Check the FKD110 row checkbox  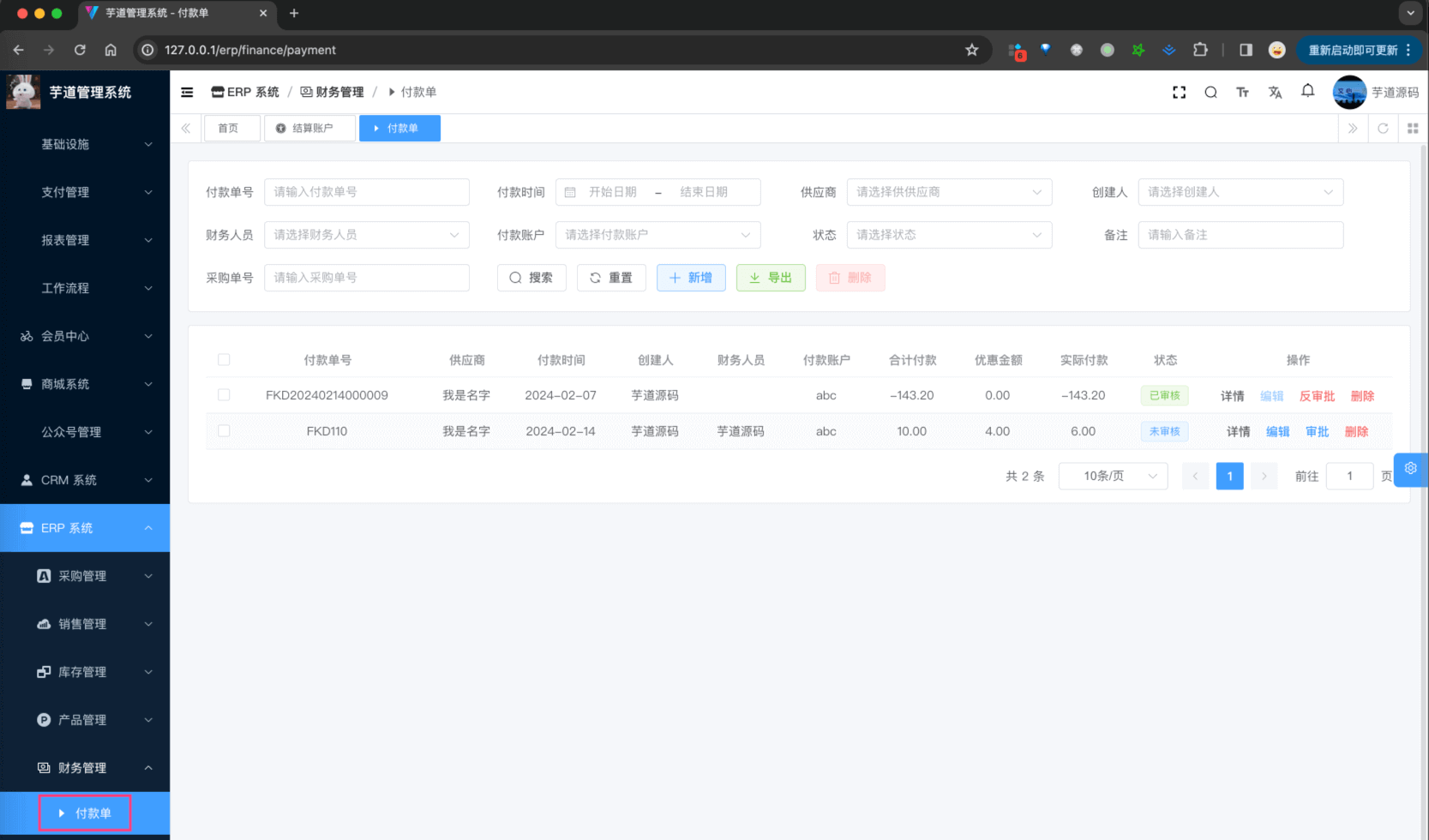[224, 431]
